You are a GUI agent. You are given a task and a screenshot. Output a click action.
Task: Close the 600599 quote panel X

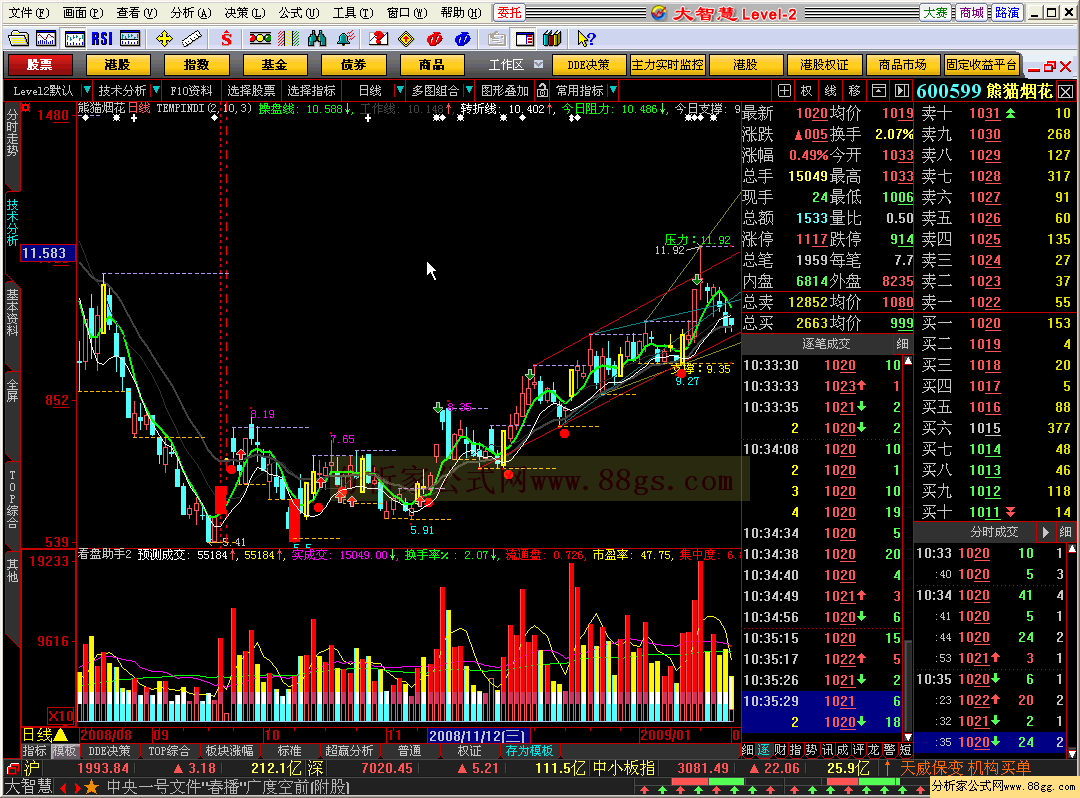[x=1066, y=91]
